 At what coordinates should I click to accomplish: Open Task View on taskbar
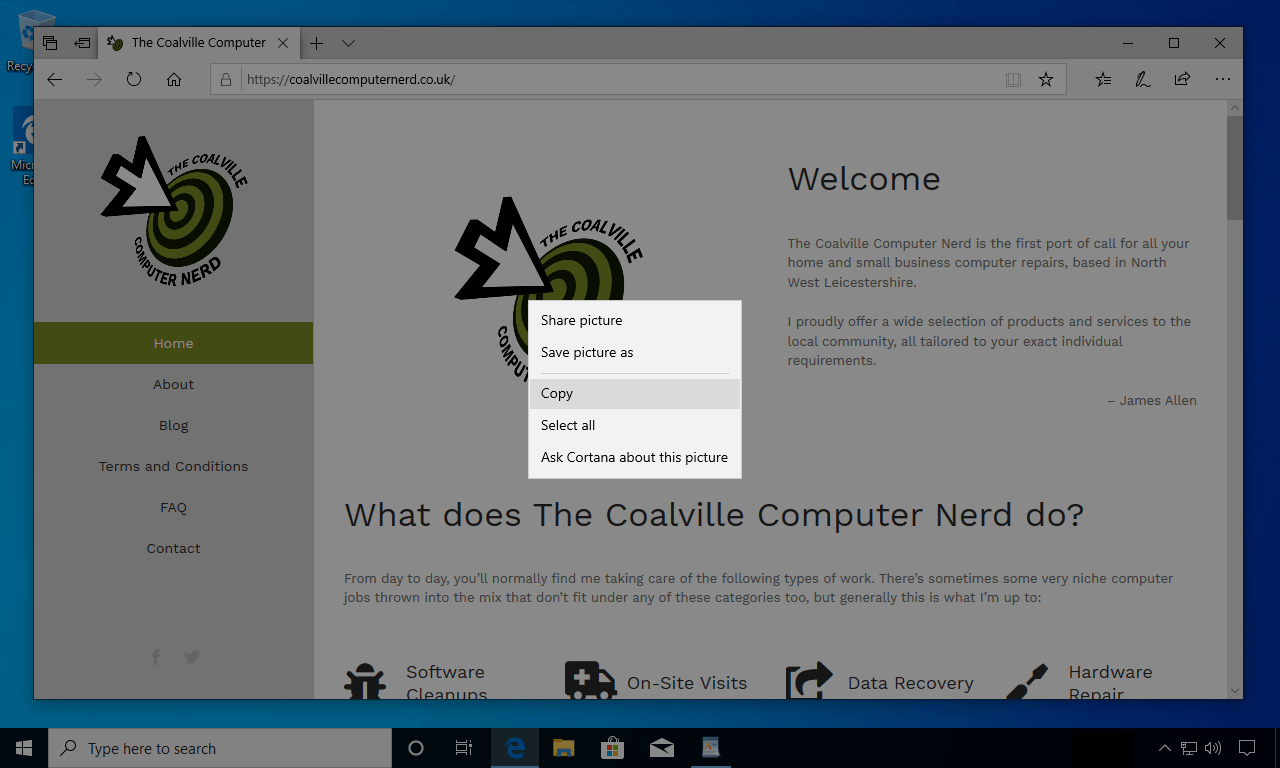464,748
